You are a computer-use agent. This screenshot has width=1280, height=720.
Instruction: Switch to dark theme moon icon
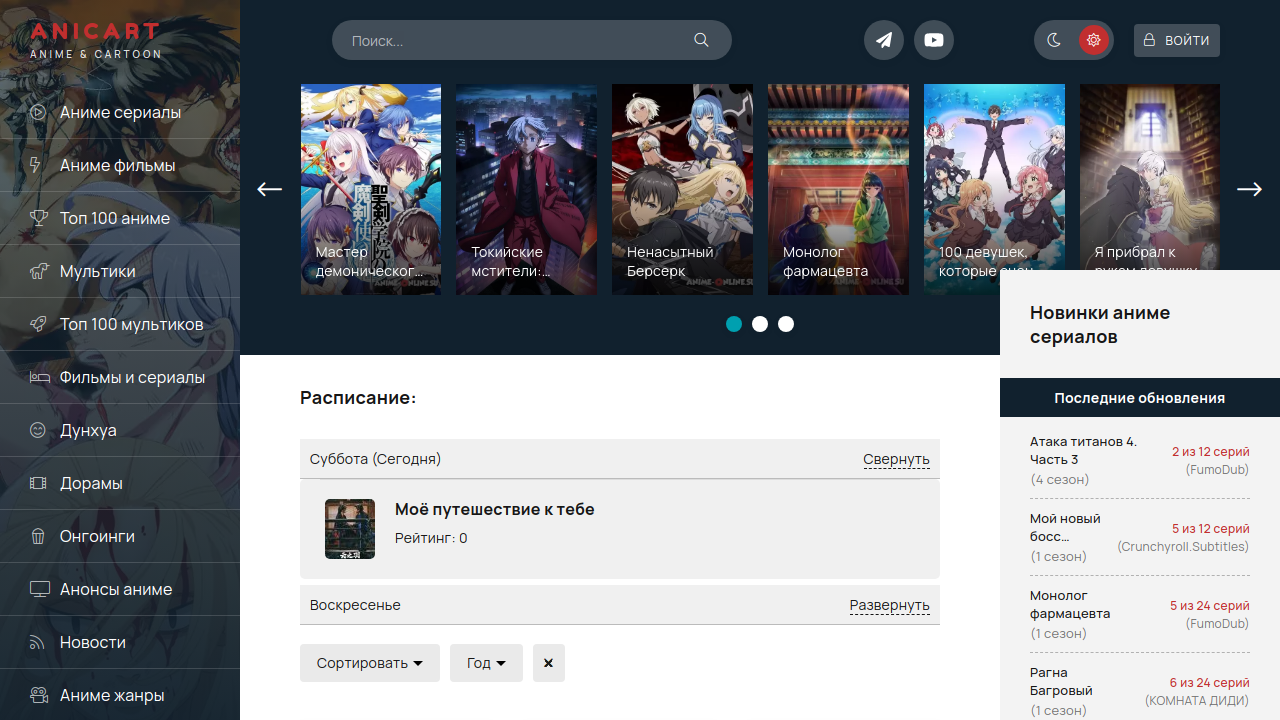coord(1054,40)
